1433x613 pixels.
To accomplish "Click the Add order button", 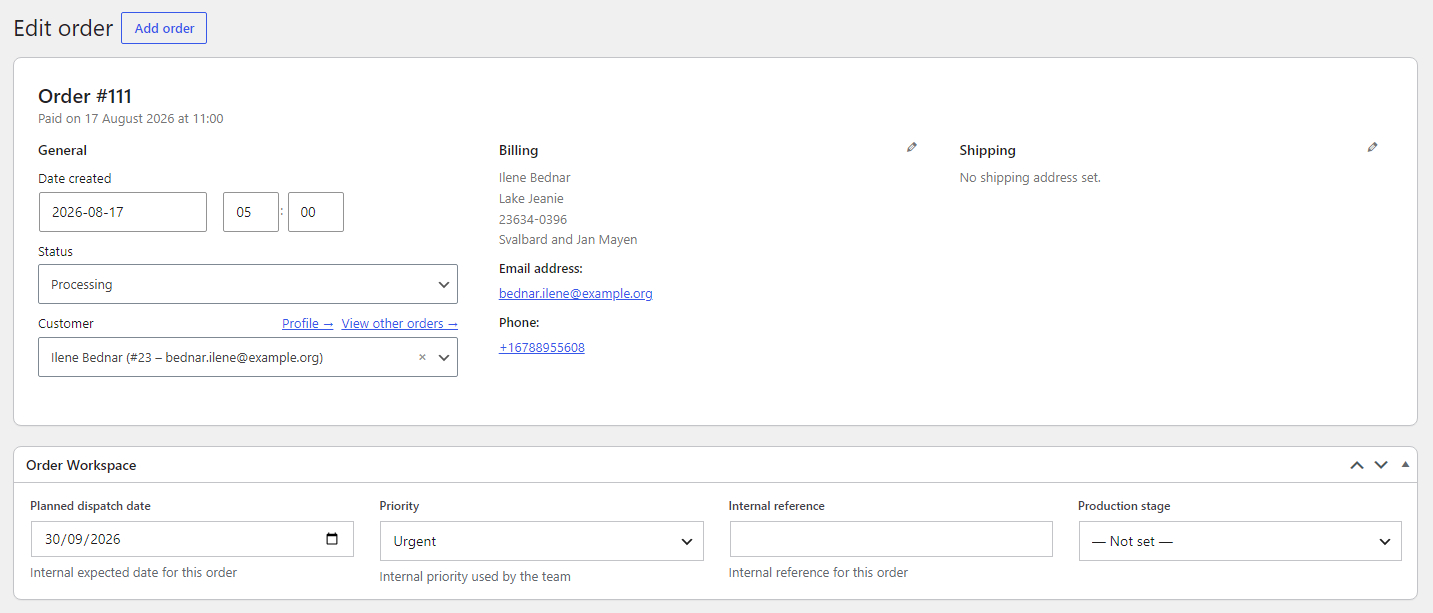I will pos(164,28).
